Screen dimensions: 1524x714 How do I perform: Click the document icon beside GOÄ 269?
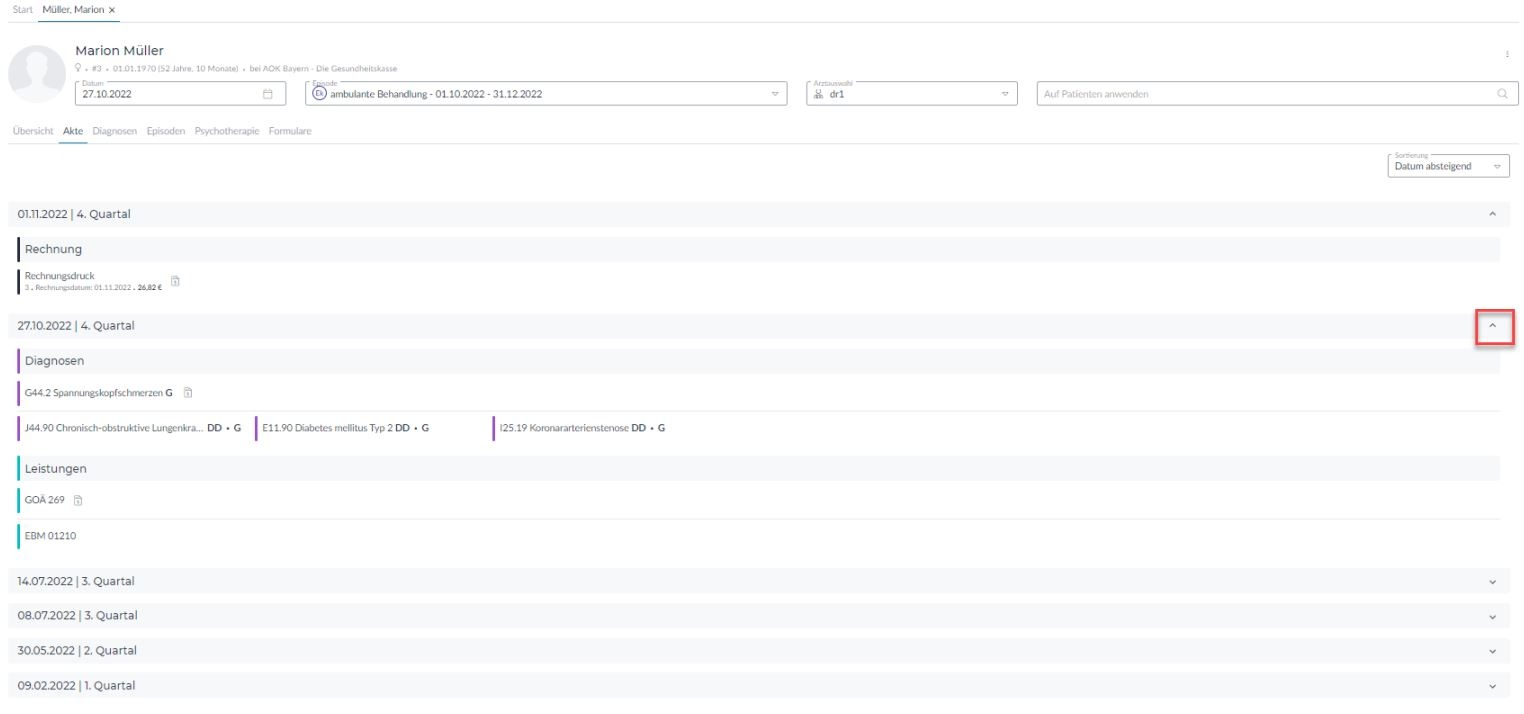click(x=79, y=500)
